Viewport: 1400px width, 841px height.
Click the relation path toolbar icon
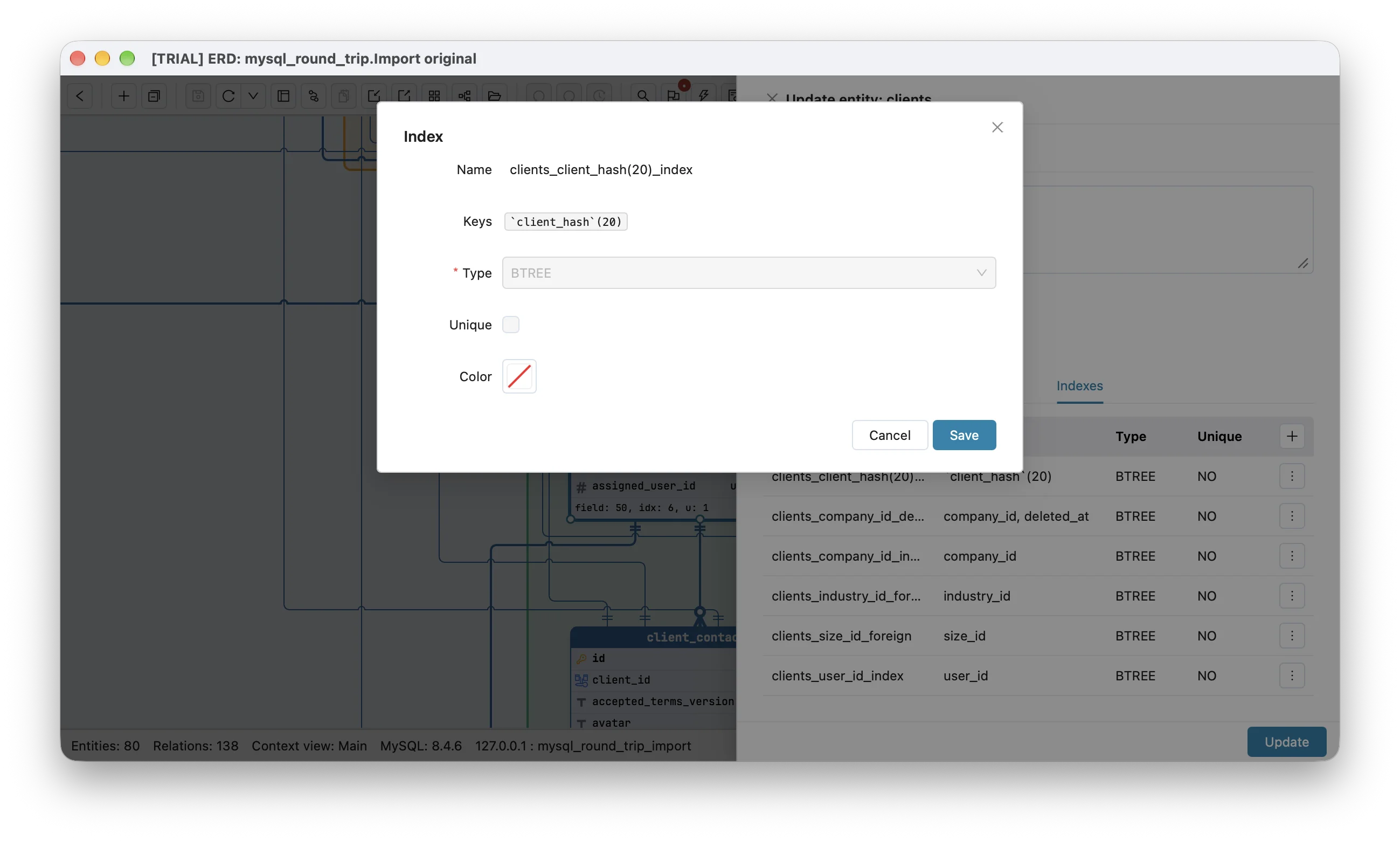(x=313, y=96)
